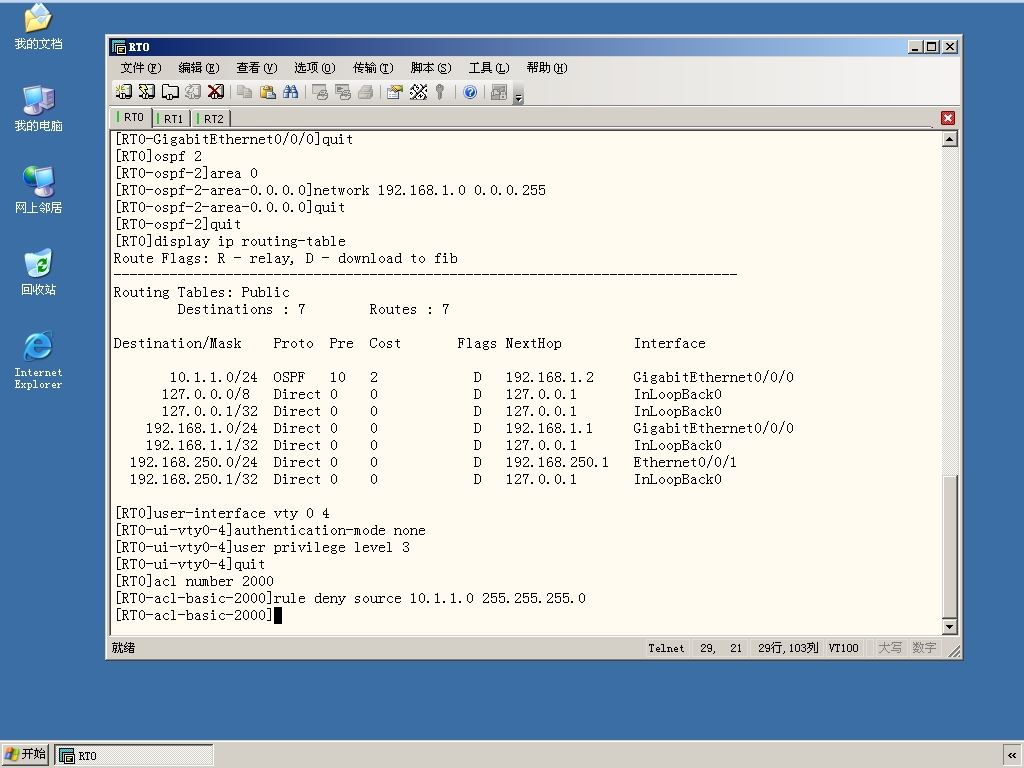Open the 编辑(E) menu
The image size is (1024, 768).
click(199, 68)
